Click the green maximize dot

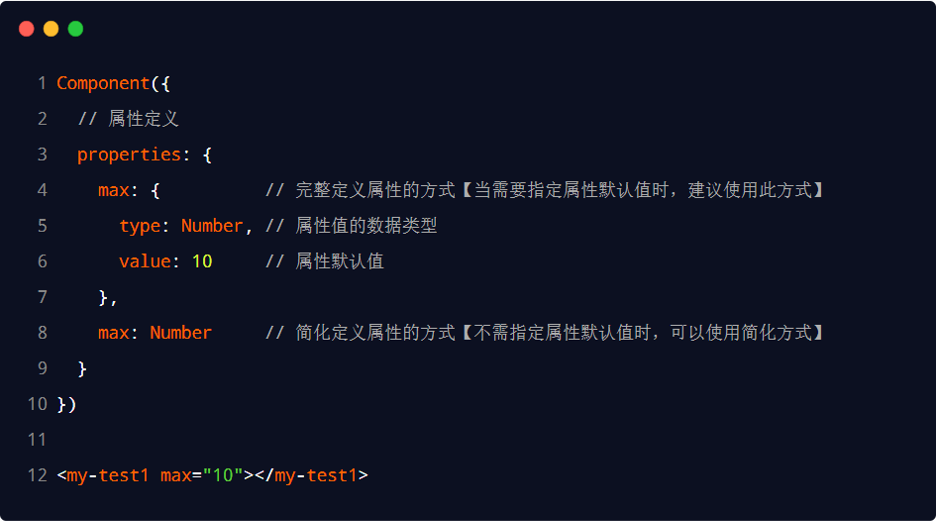click(x=75, y=29)
